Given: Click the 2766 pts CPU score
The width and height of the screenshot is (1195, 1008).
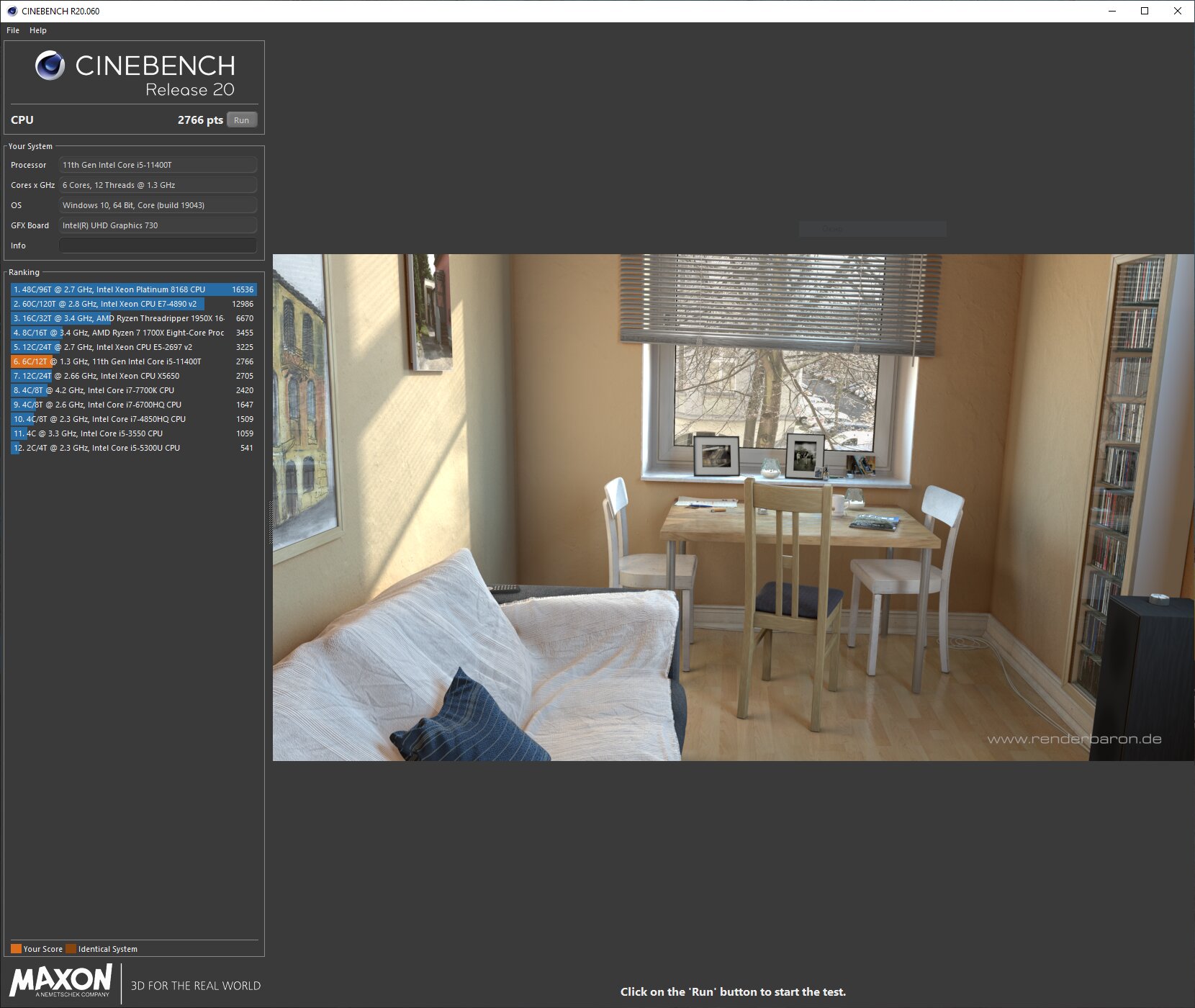Looking at the screenshot, I should 200,120.
